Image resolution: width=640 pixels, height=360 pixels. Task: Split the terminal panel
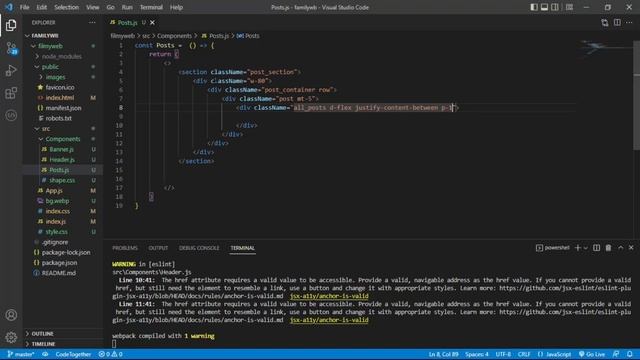[x=596, y=248]
